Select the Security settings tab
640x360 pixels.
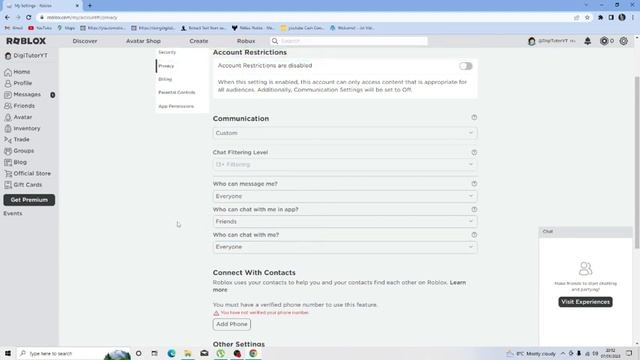(167, 52)
